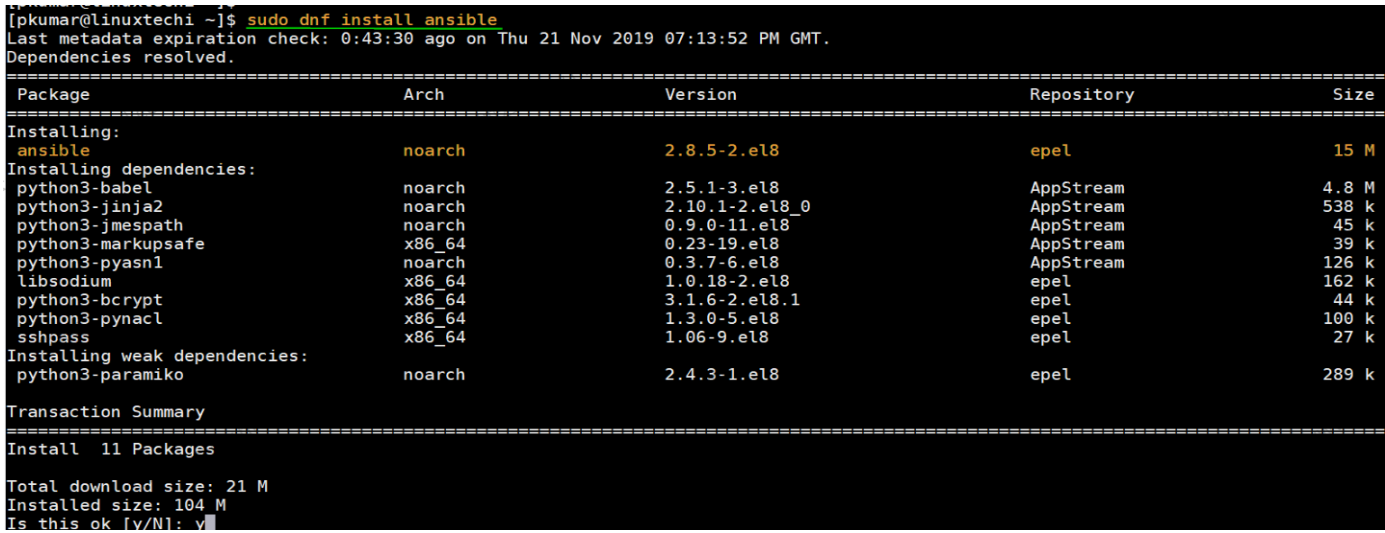Click the python3-bcrypt package name
Image resolution: width=1385 pixels, height=533 pixels.
[x=89, y=300]
